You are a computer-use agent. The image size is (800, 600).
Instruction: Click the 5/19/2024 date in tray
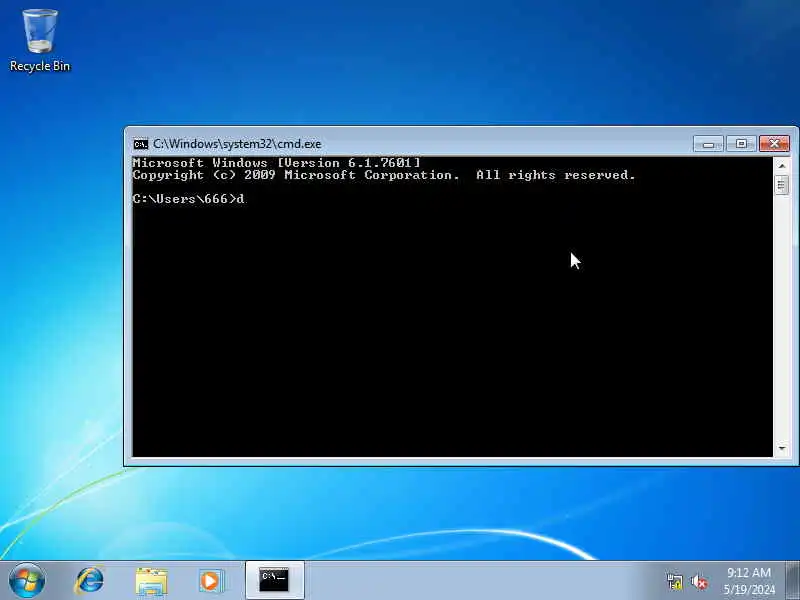click(749, 590)
